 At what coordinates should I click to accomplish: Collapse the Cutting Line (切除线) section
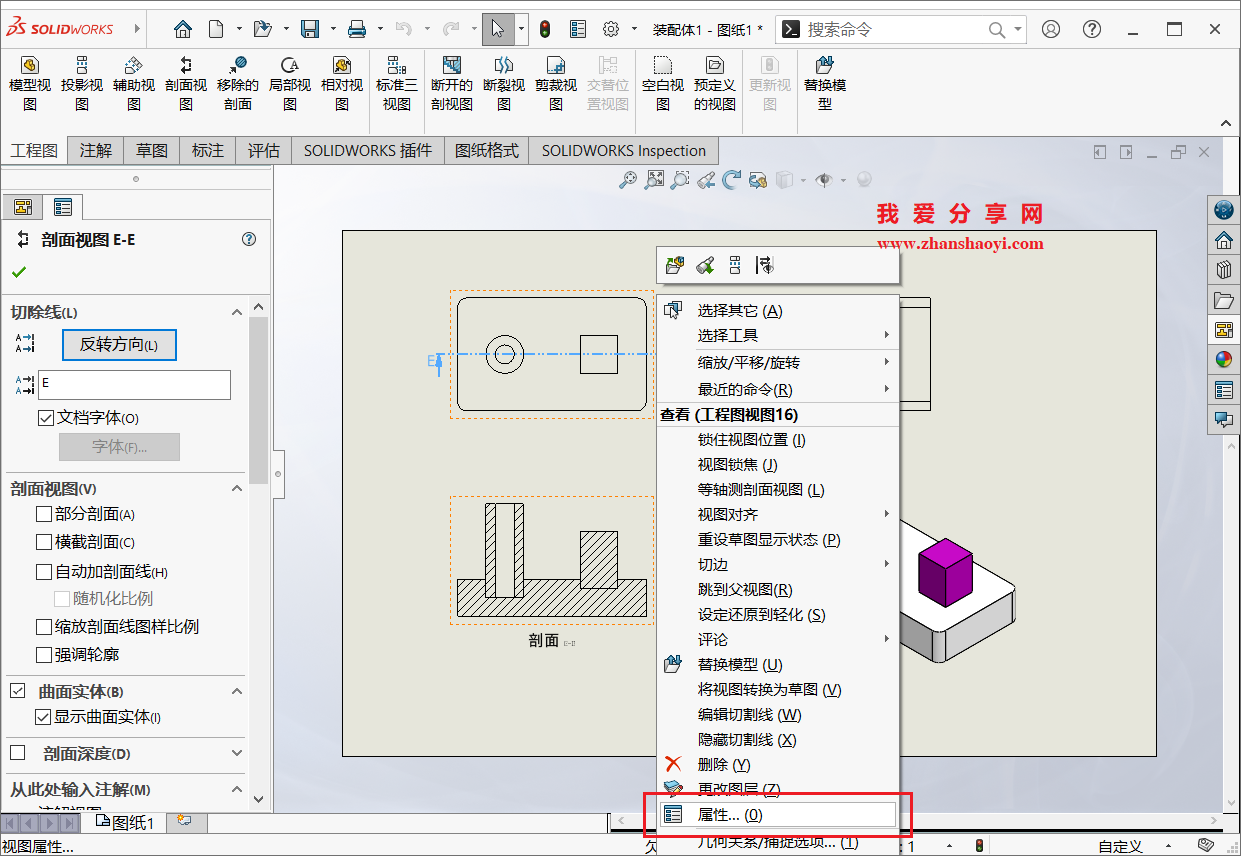pyautogui.click(x=237, y=312)
